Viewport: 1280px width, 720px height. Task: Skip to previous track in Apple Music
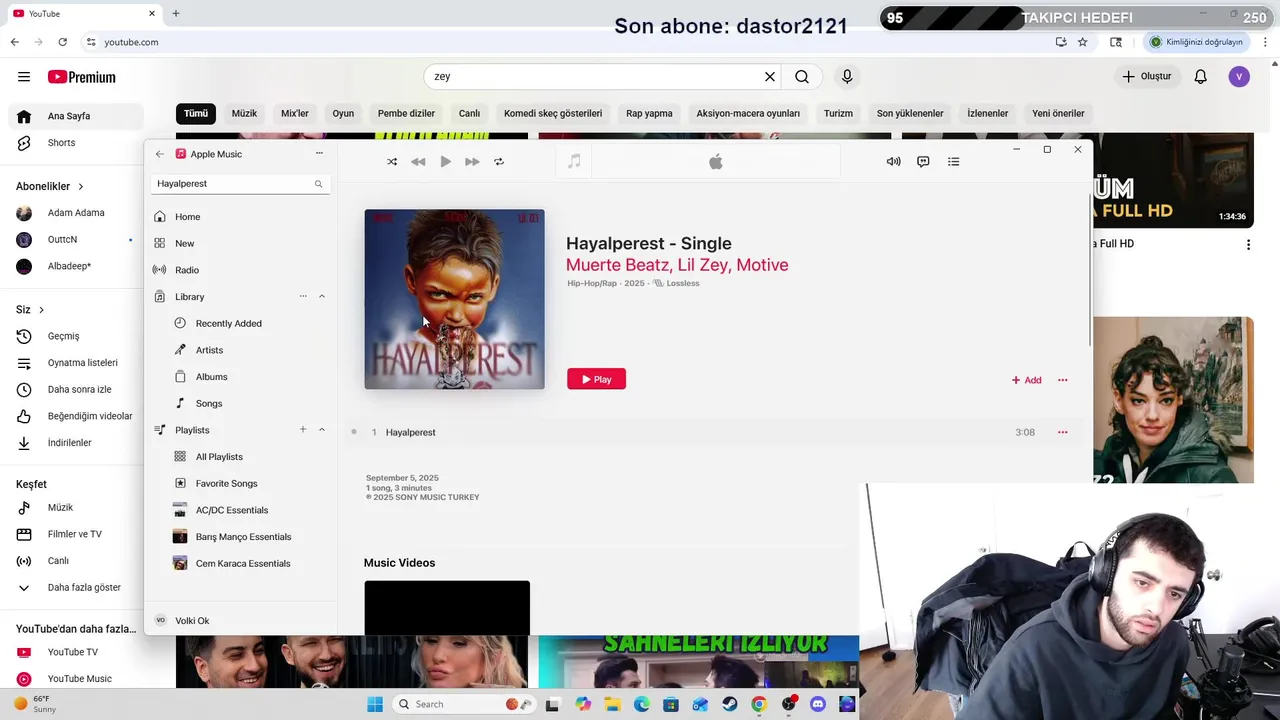point(418,162)
